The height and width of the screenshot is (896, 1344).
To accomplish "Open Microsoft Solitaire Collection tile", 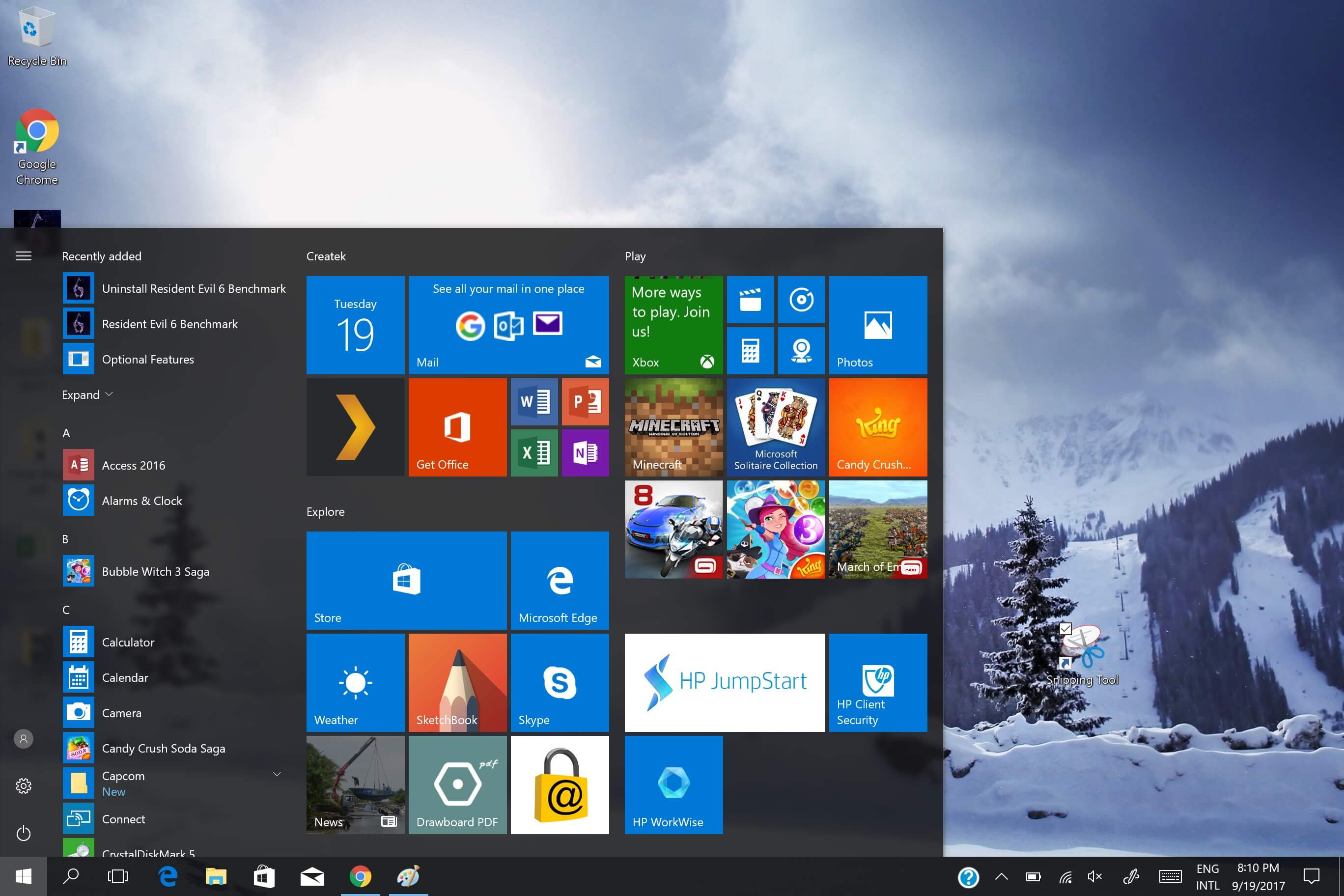I will pos(776,427).
